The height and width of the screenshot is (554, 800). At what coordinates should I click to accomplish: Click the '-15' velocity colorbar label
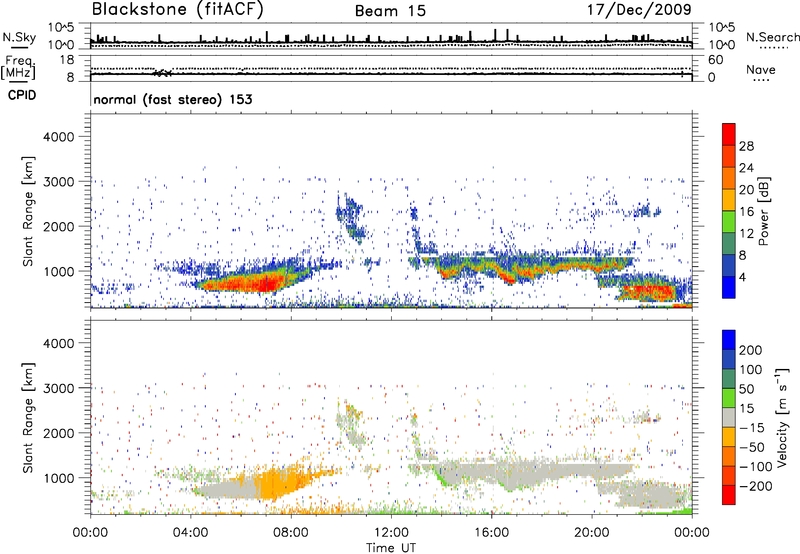click(x=751, y=427)
